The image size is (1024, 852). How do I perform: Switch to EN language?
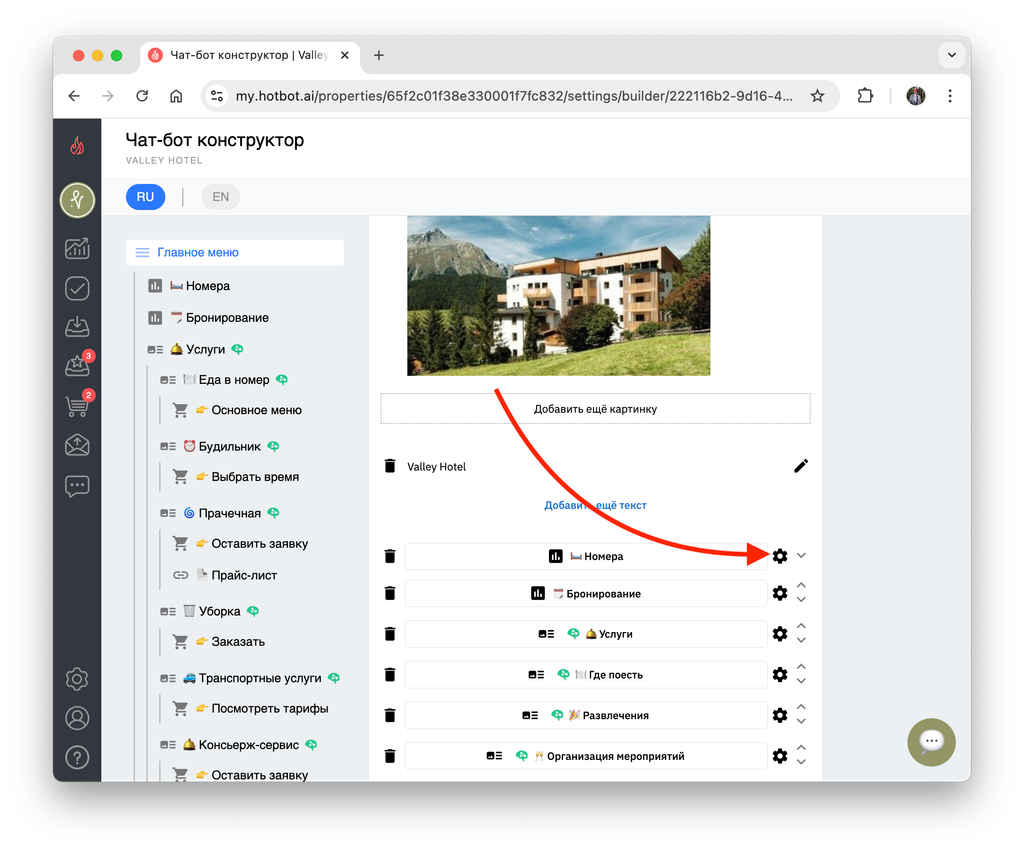(221, 197)
